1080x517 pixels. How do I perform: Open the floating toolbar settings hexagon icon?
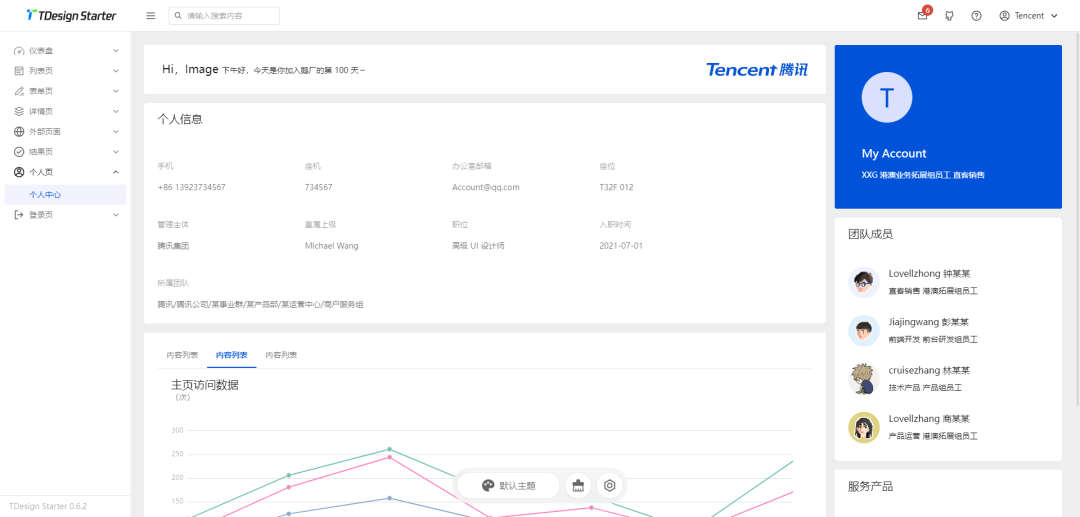[x=610, y=485]
